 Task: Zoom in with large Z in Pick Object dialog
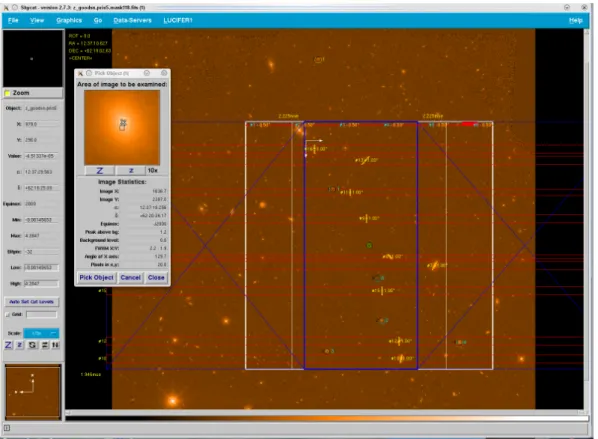coord(100,170)
